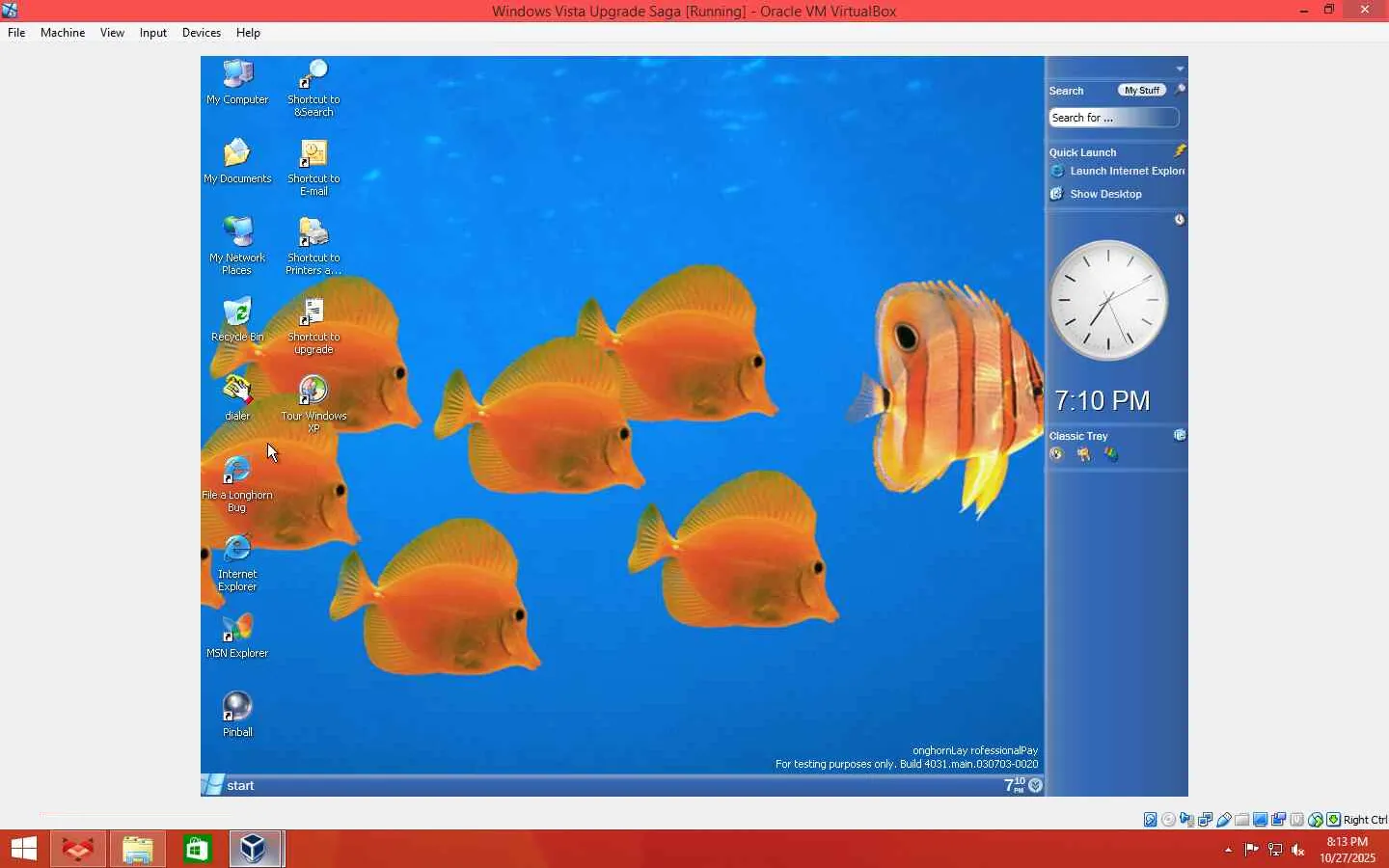
Task: Select the Internet Explorer desktop icon
Action: (x=237, y=562)
